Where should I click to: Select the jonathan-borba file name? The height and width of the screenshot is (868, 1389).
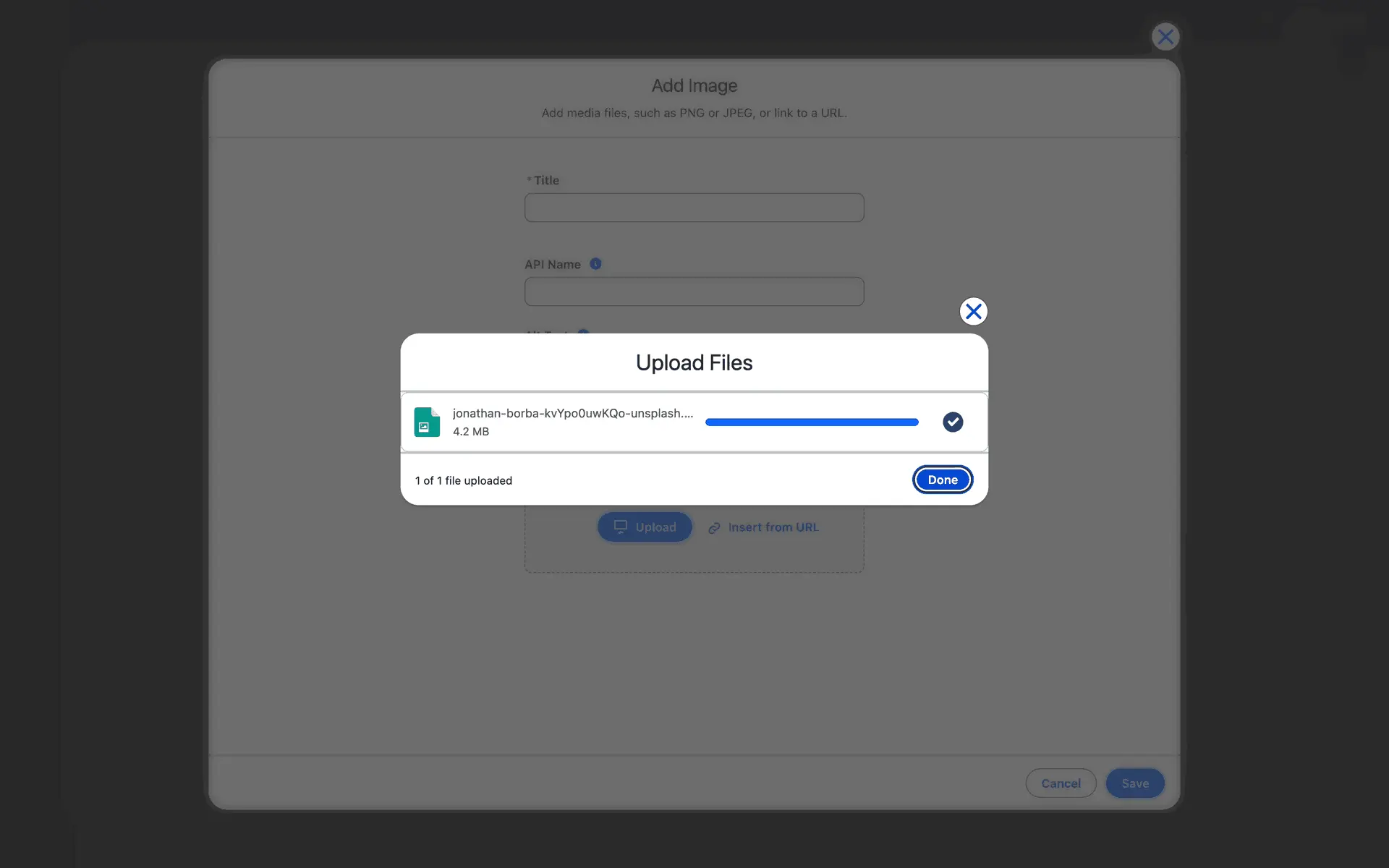[x=572, y=413]
